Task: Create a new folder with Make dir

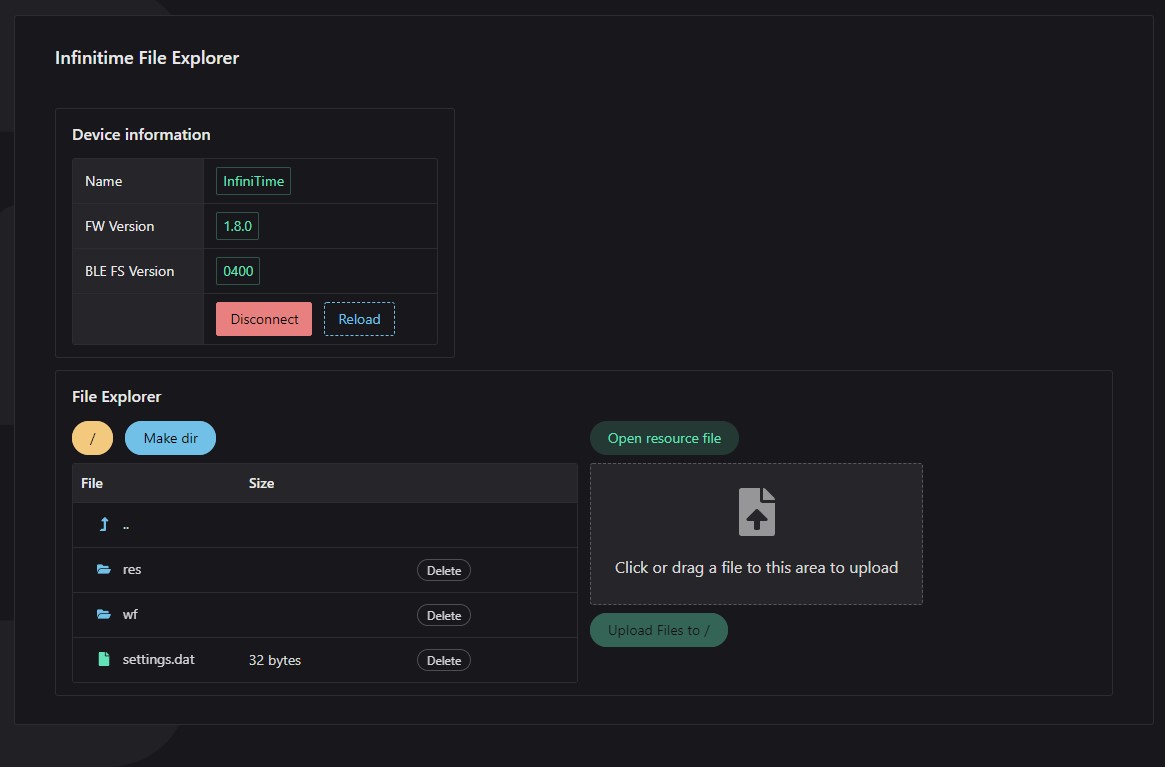Action: (170, 438)
